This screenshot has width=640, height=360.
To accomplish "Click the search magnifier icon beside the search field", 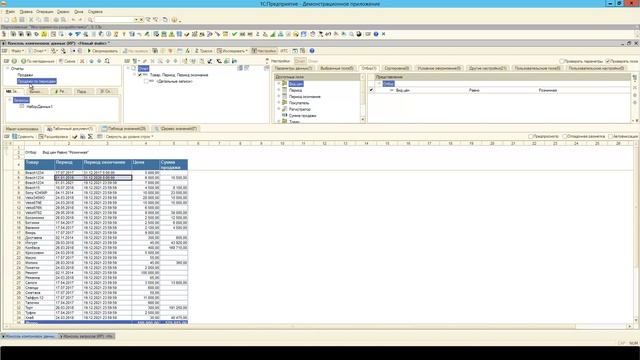I will tap(90, 20).
